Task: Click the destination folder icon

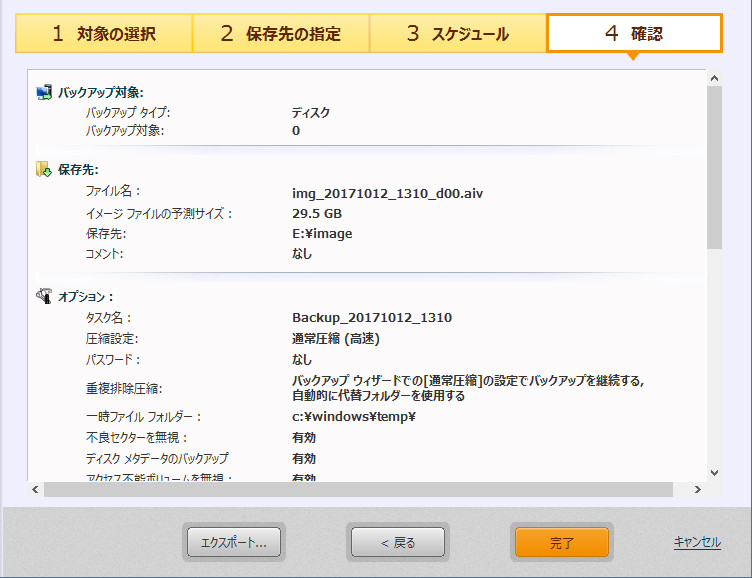Action: pos(44,169)
